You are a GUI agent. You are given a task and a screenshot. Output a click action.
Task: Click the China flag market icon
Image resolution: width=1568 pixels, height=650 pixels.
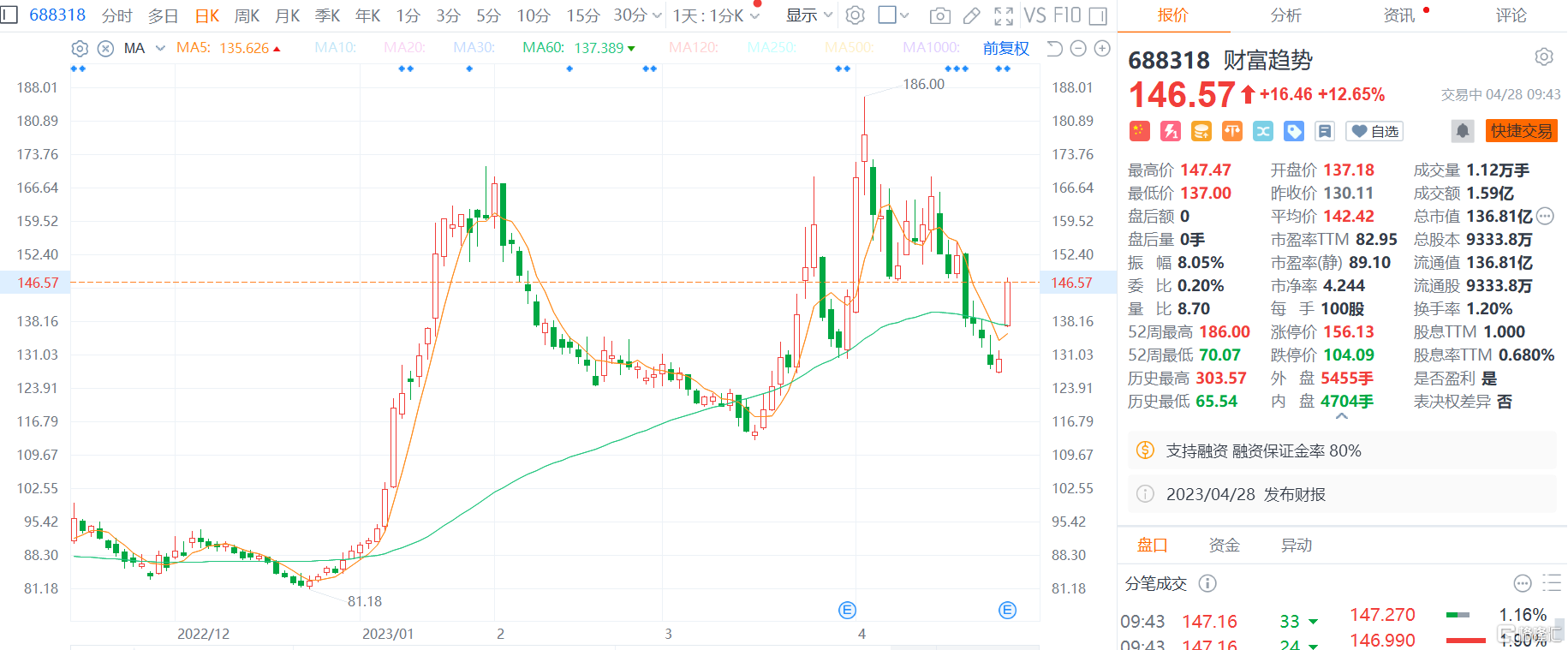1139,131
